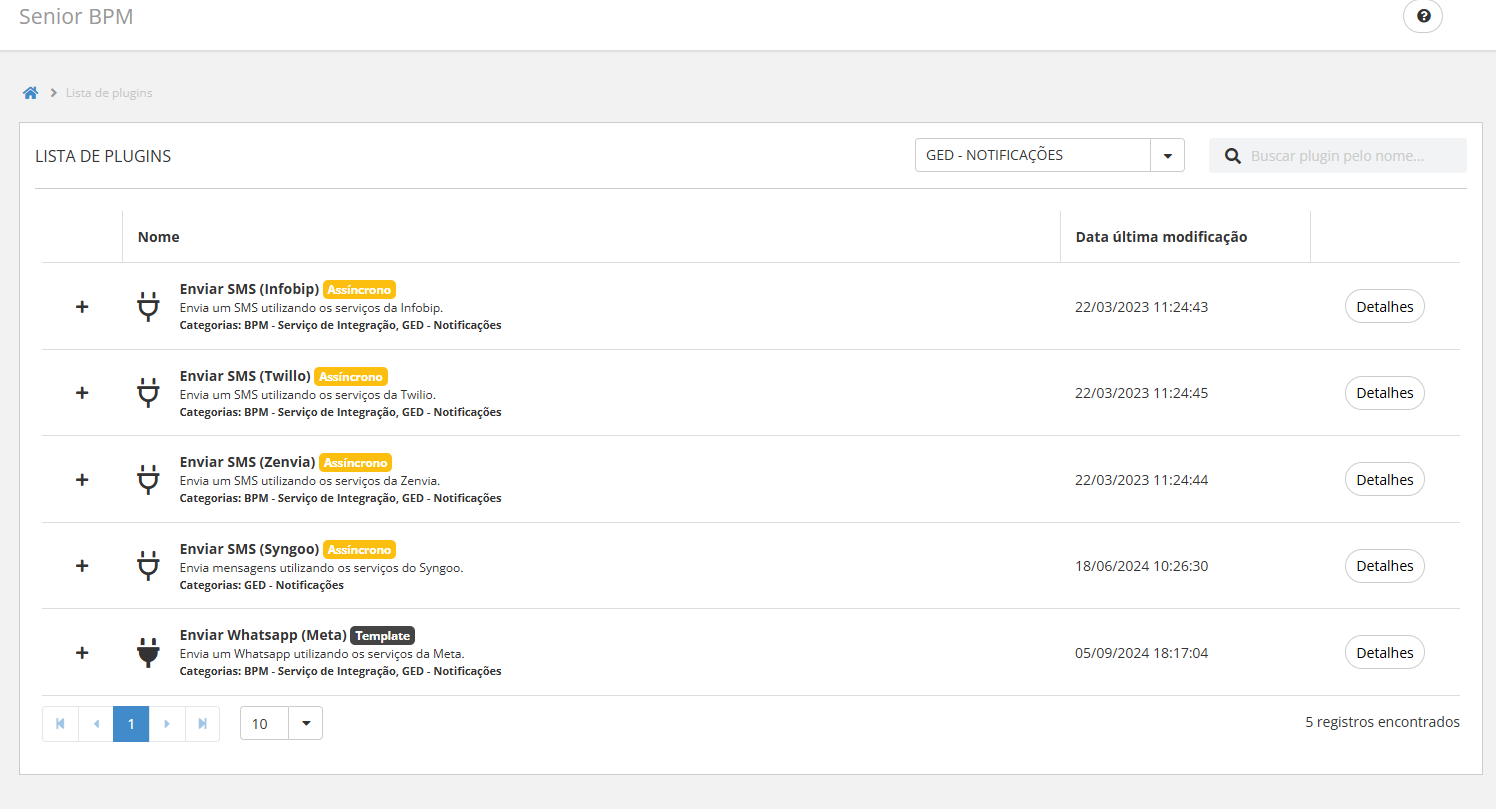Open Detalhes for Enviar SMS (Twilio)

point(1384,393)
